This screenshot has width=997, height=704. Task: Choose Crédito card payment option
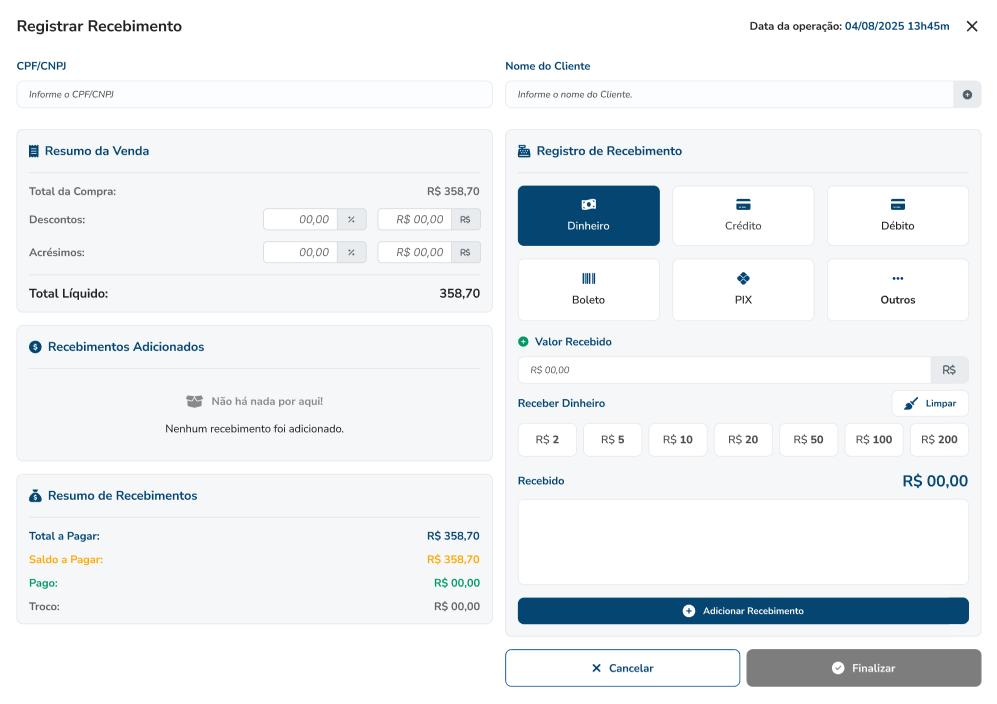(742, 215)
